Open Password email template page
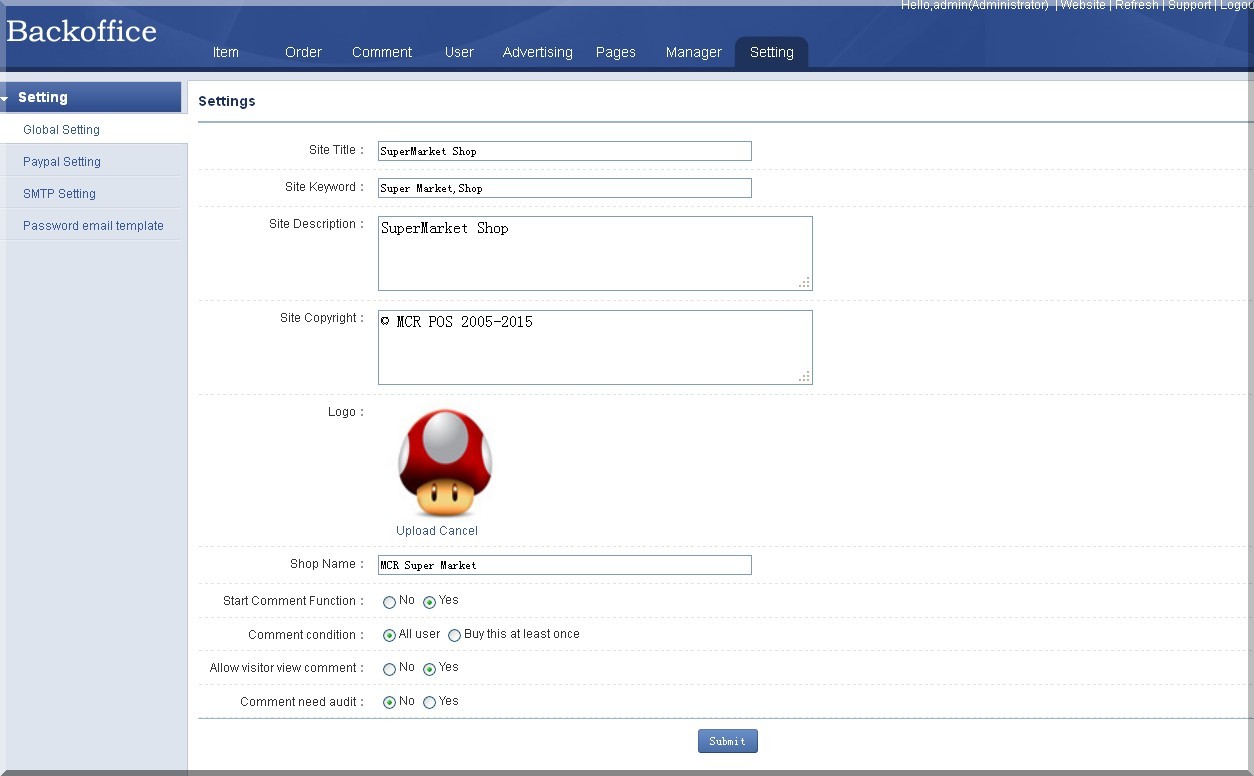The image size is (1254, 776). click(x=93, y=226)
